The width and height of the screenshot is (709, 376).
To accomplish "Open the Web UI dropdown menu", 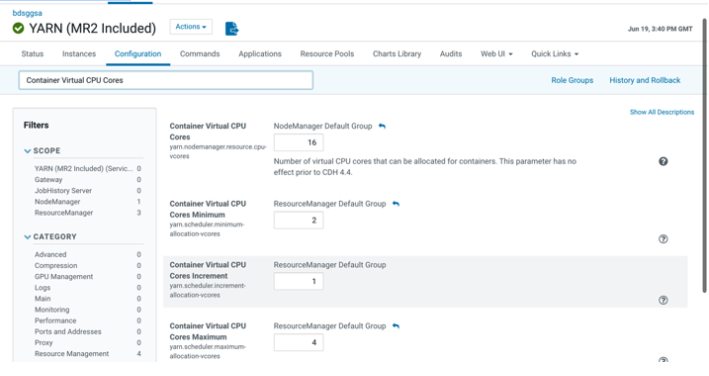I will click(x=496, y=54).
